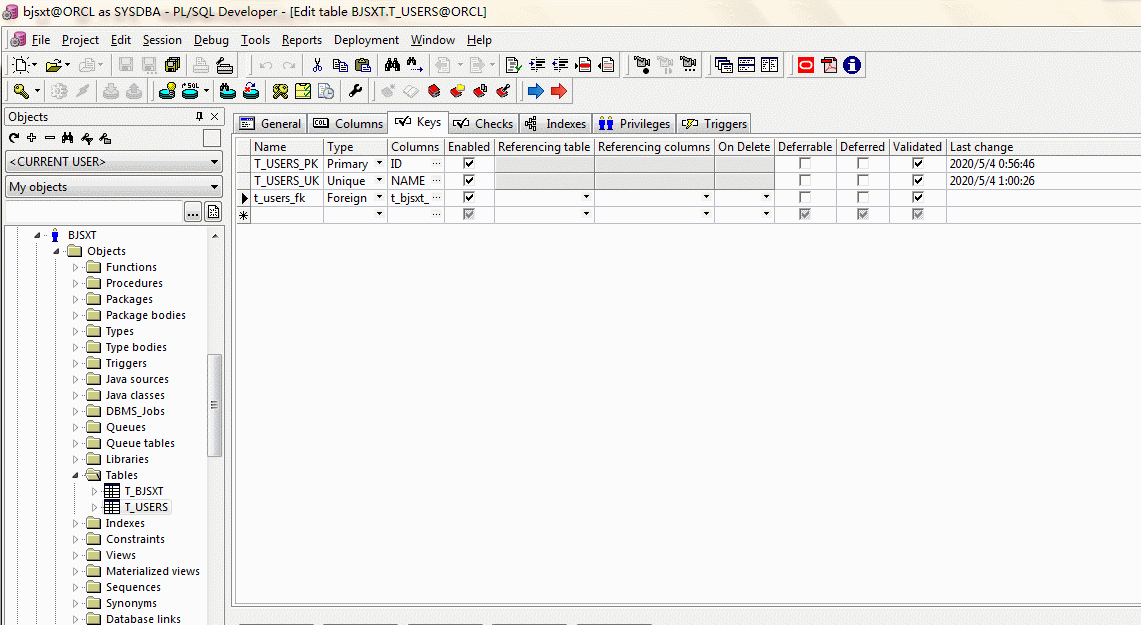Click the Copy icon in the toolbar
The width and height of the screenshot is (1141, 625).
340,65
